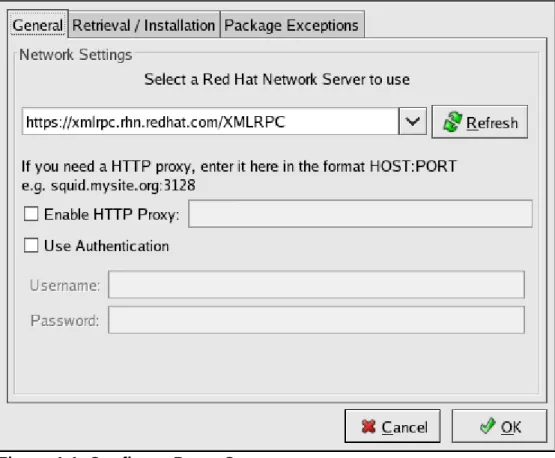Click the Red Hat Network server URL field
Image resolution: width=555 pixels, height=458 pixels.
210,122
